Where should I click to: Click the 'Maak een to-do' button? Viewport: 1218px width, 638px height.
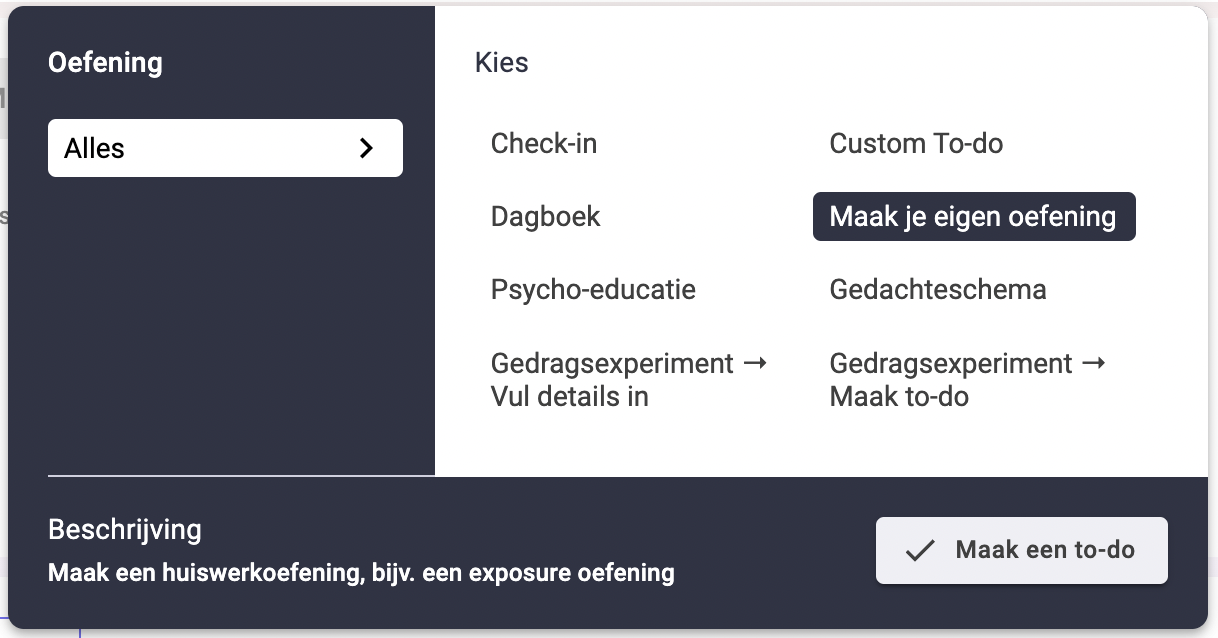(1022, 550)
